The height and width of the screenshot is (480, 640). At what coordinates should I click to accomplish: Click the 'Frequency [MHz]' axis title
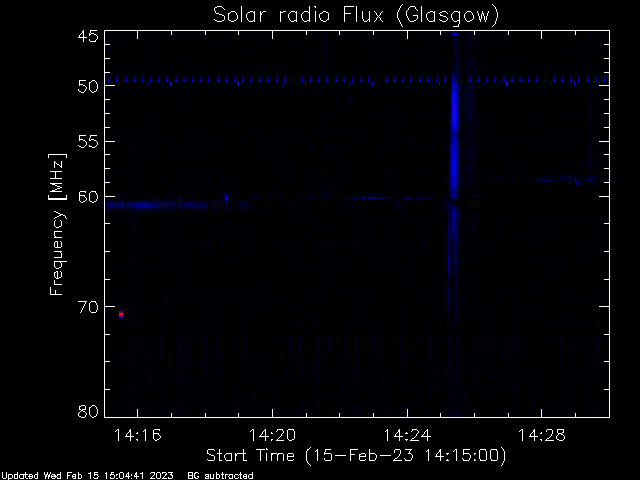57,224
